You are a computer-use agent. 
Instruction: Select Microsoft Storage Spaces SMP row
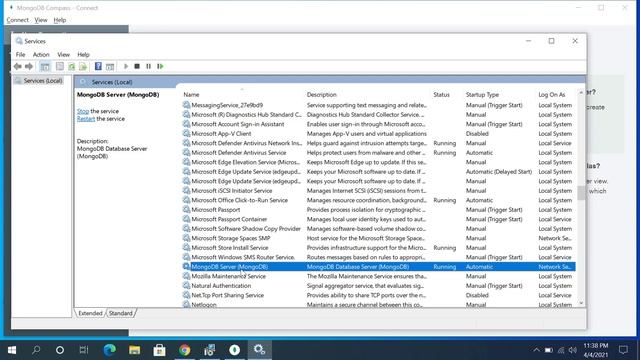(x=379, y=238)
